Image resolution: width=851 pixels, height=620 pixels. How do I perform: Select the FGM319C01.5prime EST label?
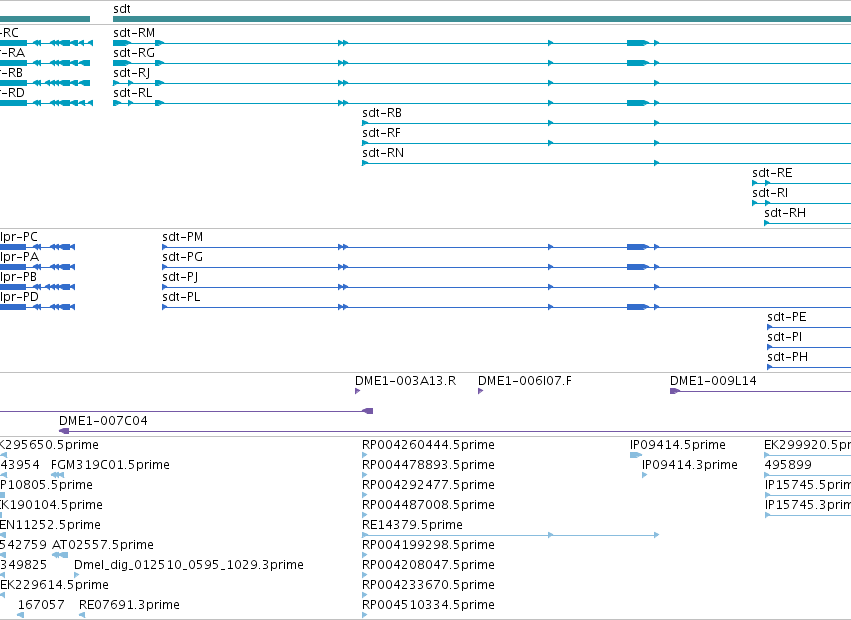coord(110,465)
